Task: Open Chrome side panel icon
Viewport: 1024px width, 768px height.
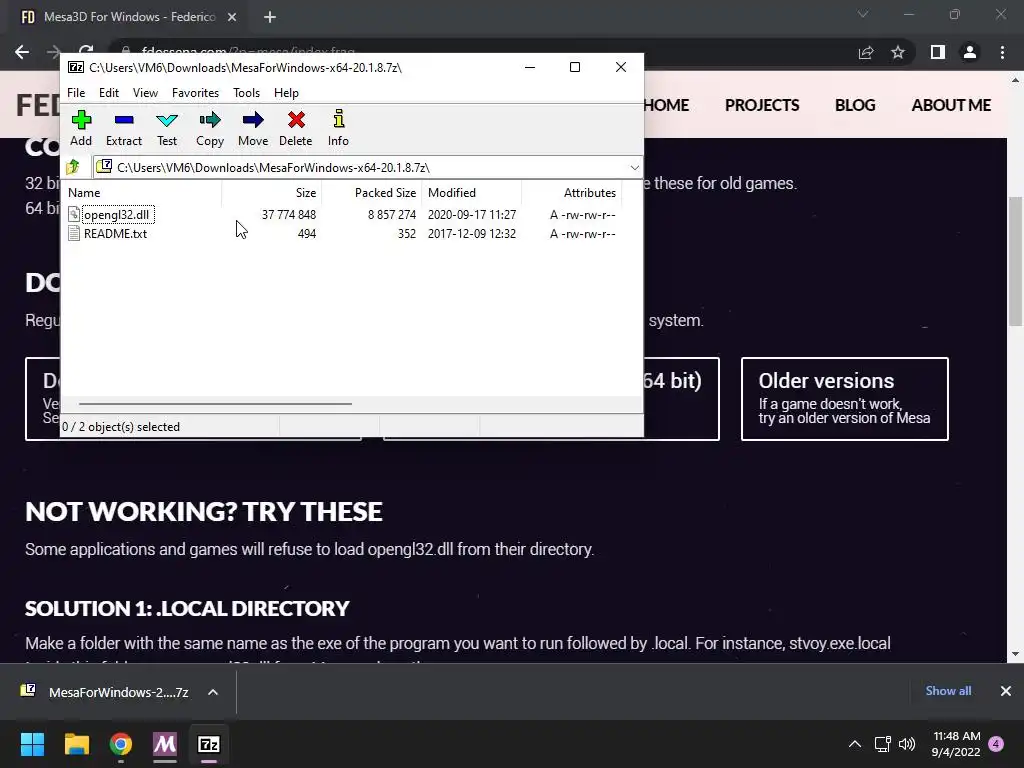Action: [938, 52]
